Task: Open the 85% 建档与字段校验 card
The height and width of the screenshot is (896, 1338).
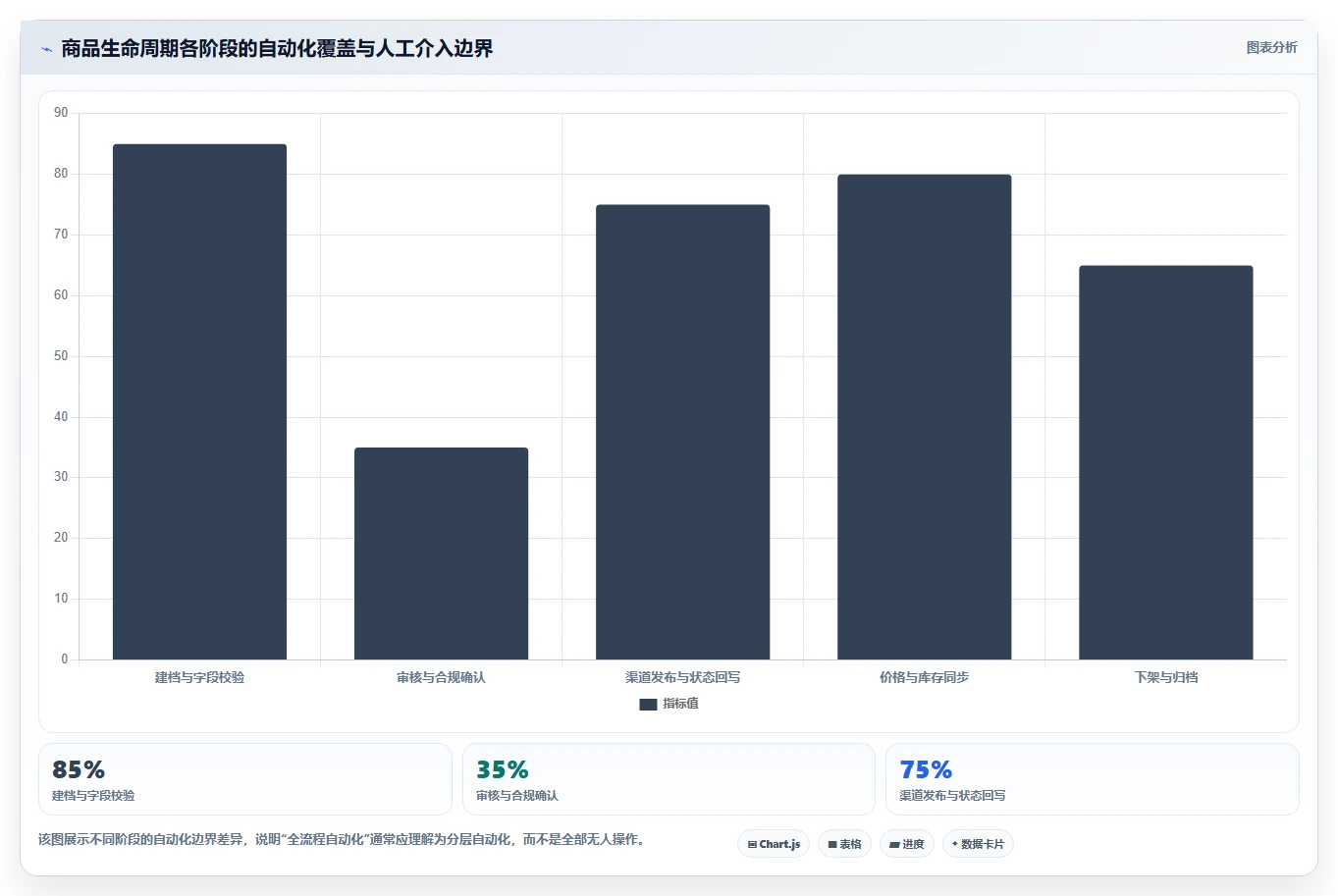Action: [x=245, y=779]
